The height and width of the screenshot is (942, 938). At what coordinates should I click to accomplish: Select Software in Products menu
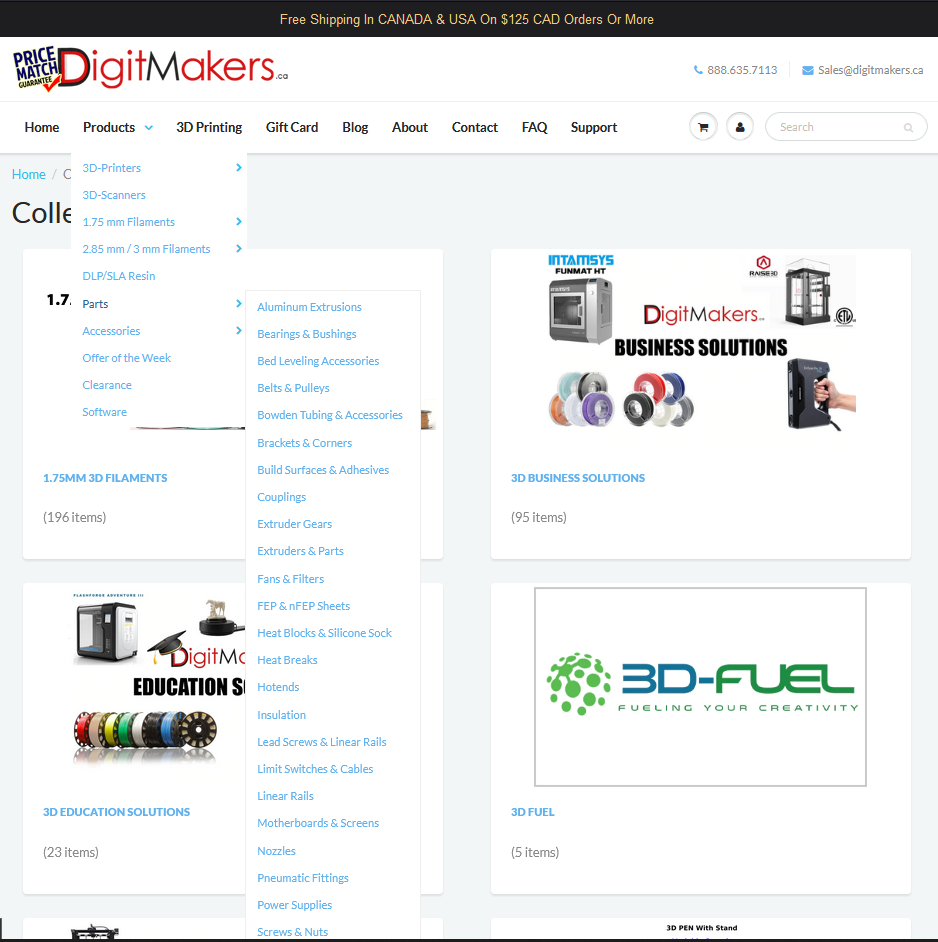click(105, 412)
